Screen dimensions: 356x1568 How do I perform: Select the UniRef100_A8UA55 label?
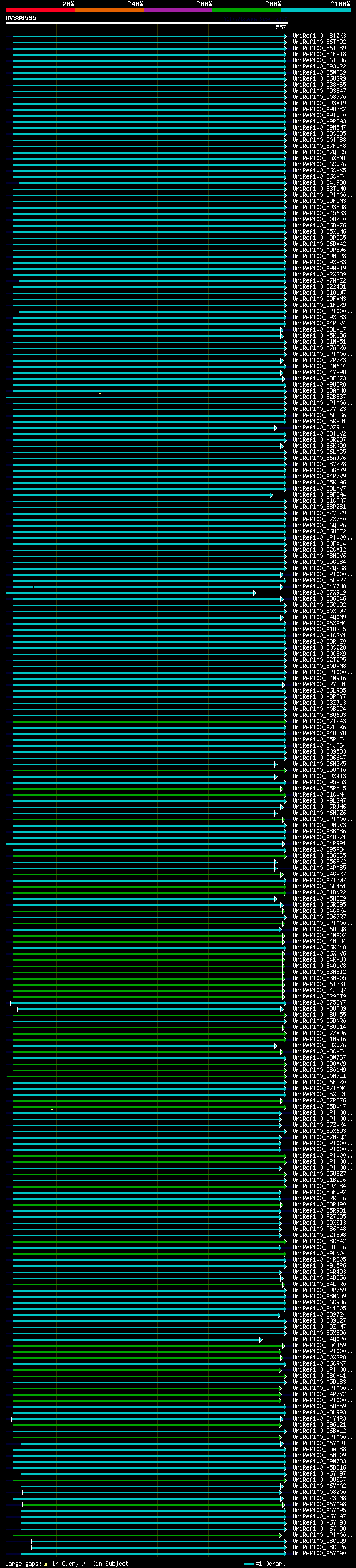tap(319, 1015)
